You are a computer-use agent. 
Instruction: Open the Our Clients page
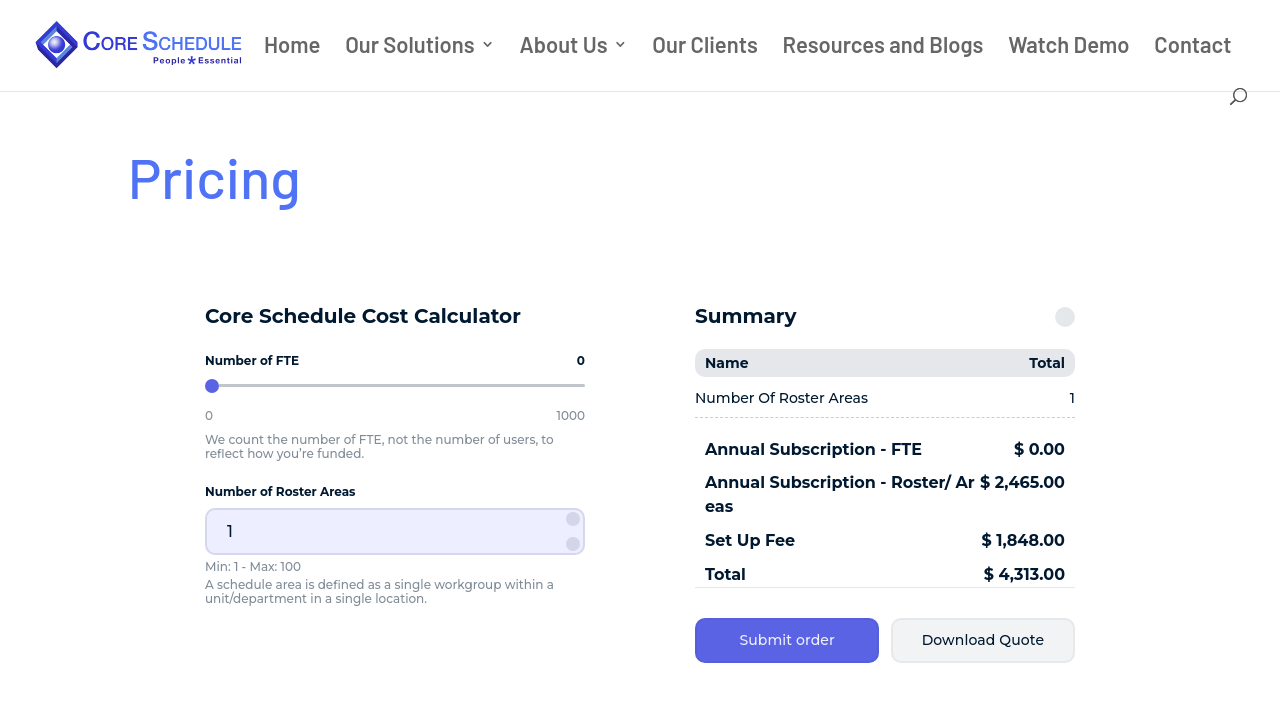coord(704,45)
